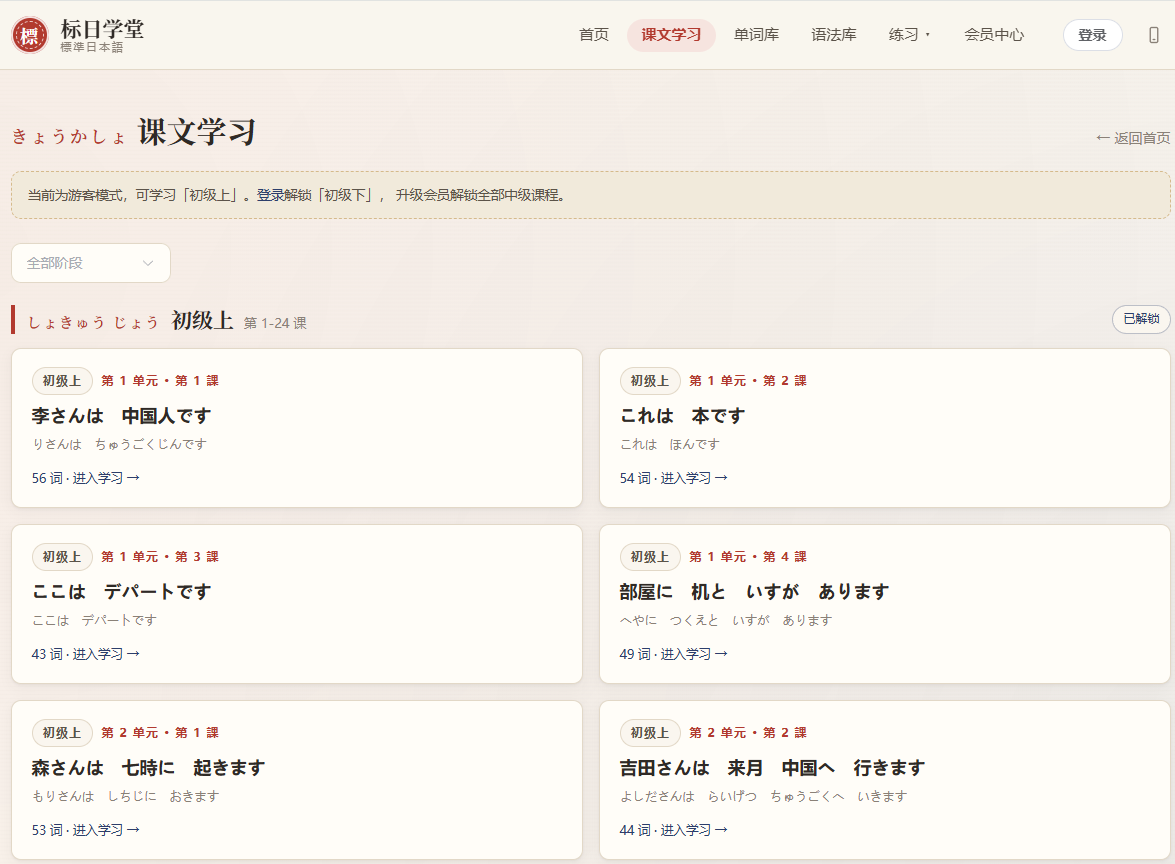Open lesson via 54 词 · 进入学习 link
The width and height of the screenshot is (1175, 864).
(674, 478)
